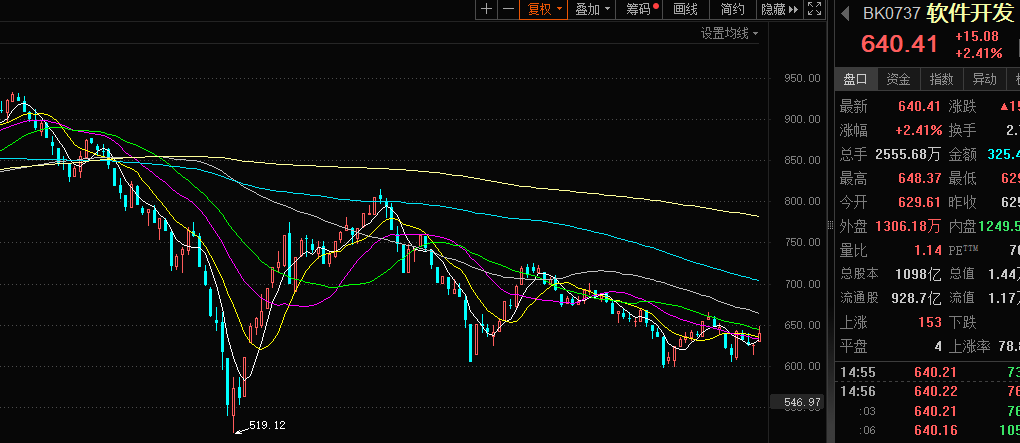Open the 异动 tab
The height and width of the screenshot is (443, 1020).
[x=985, y=79]
